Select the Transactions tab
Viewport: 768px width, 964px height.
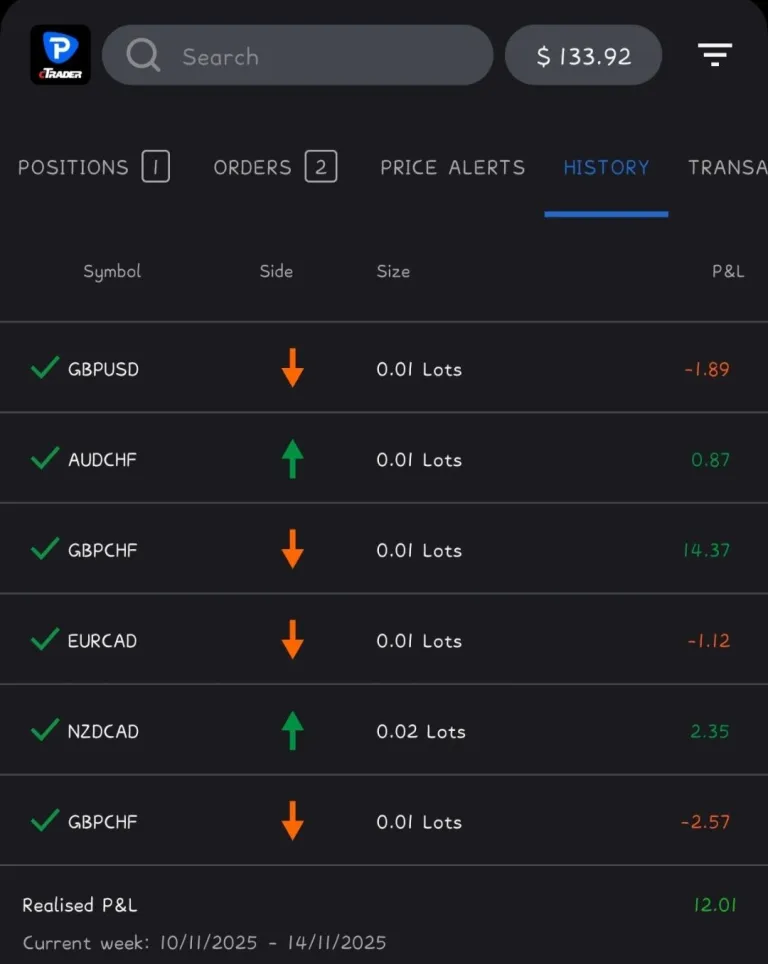[x=727, y=167]
